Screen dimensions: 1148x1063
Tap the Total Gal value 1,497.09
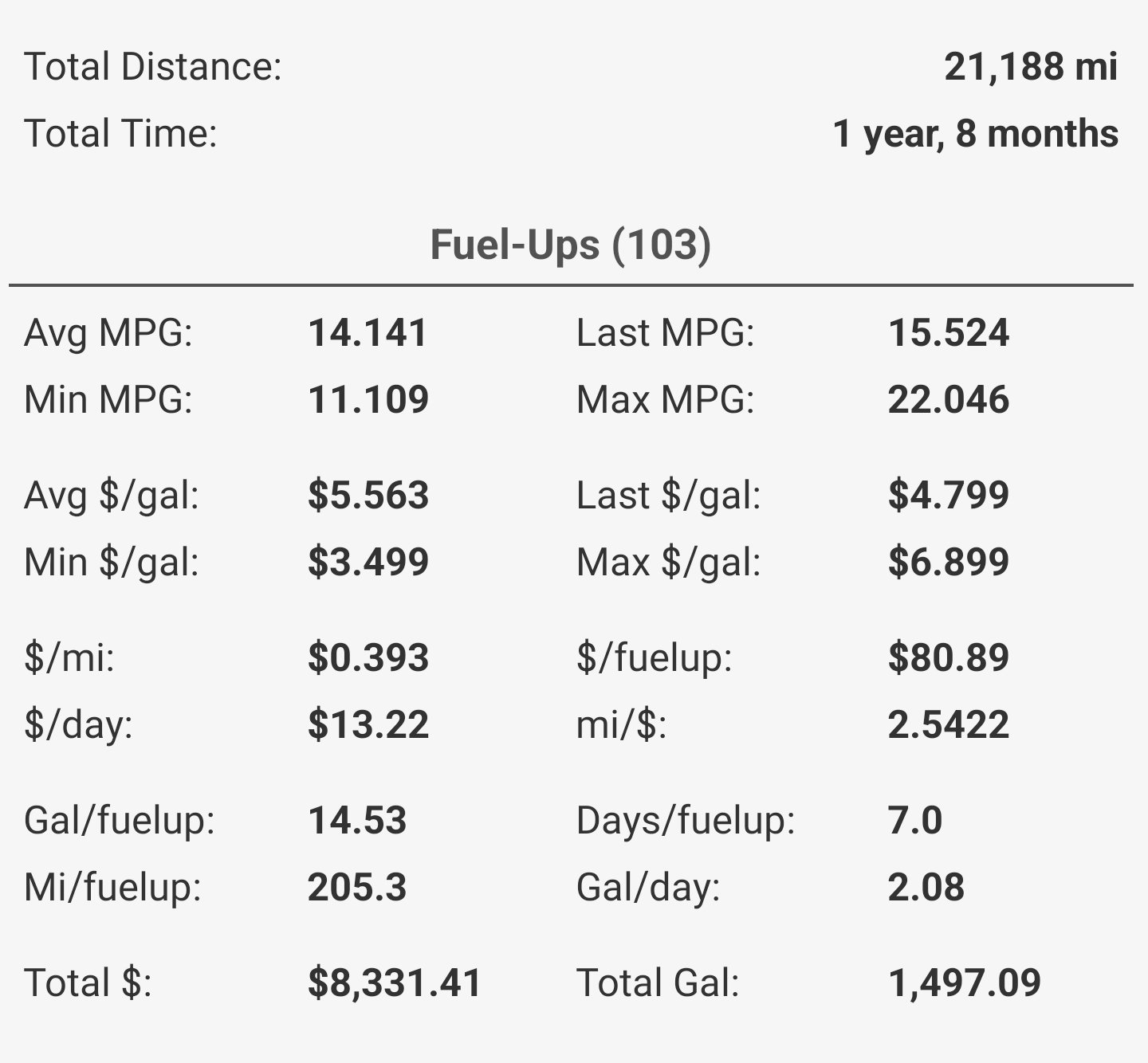tap(965, 983)
